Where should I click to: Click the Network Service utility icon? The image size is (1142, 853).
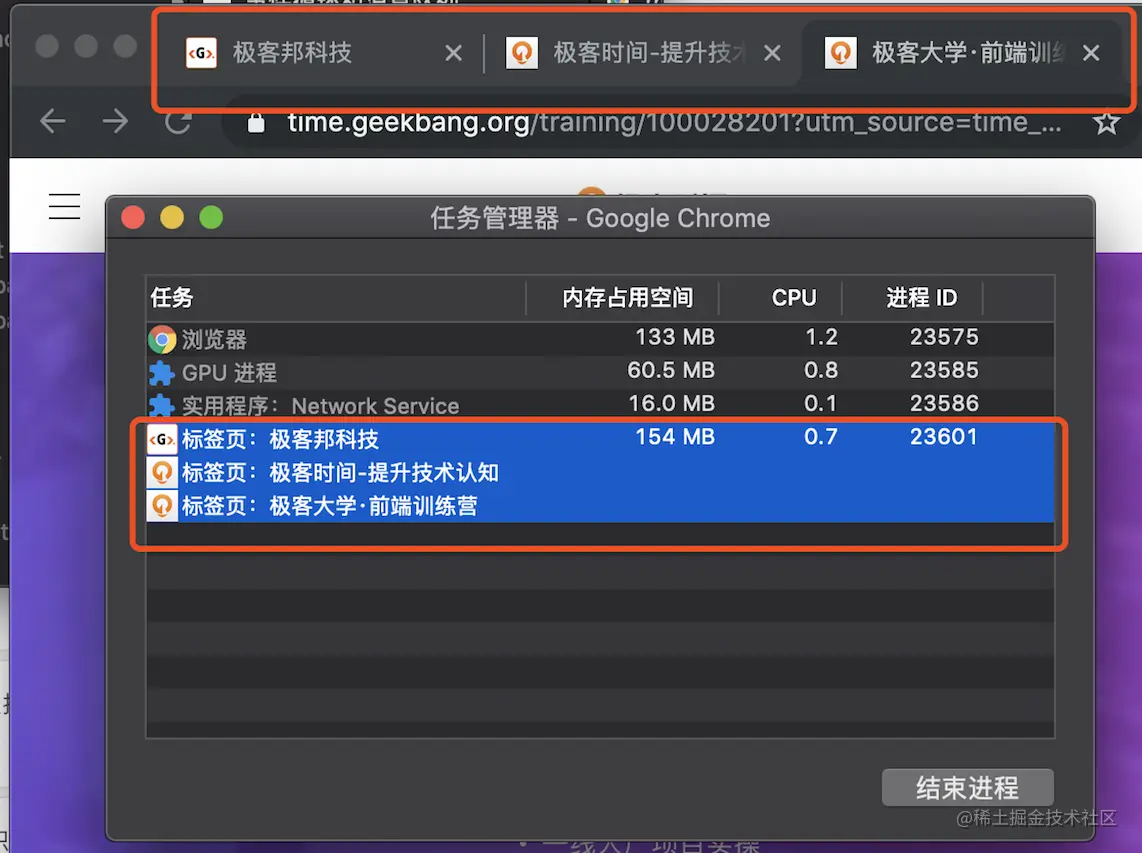[160, 404]
